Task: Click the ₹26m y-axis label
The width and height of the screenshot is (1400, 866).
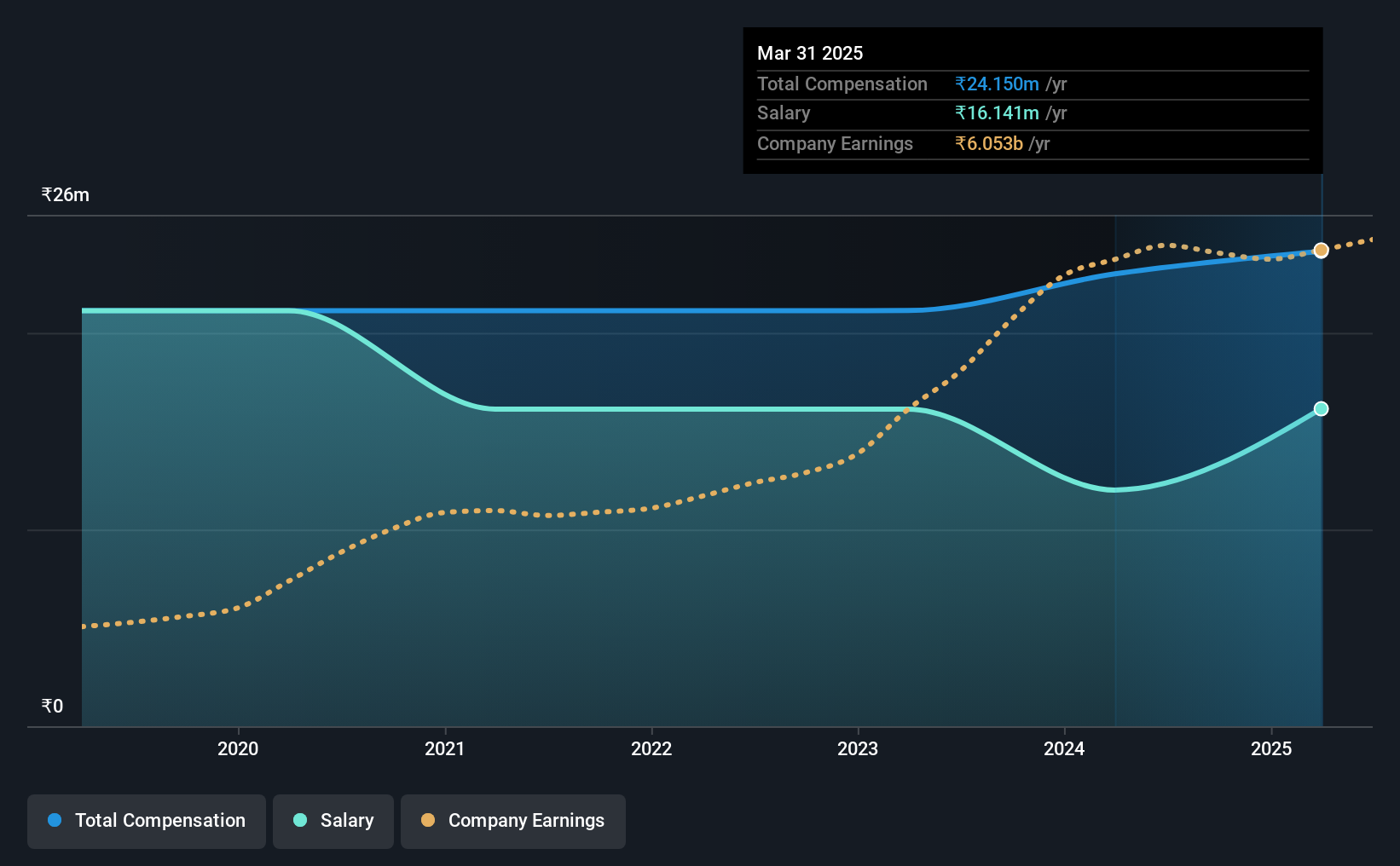Action: [66, 194]
